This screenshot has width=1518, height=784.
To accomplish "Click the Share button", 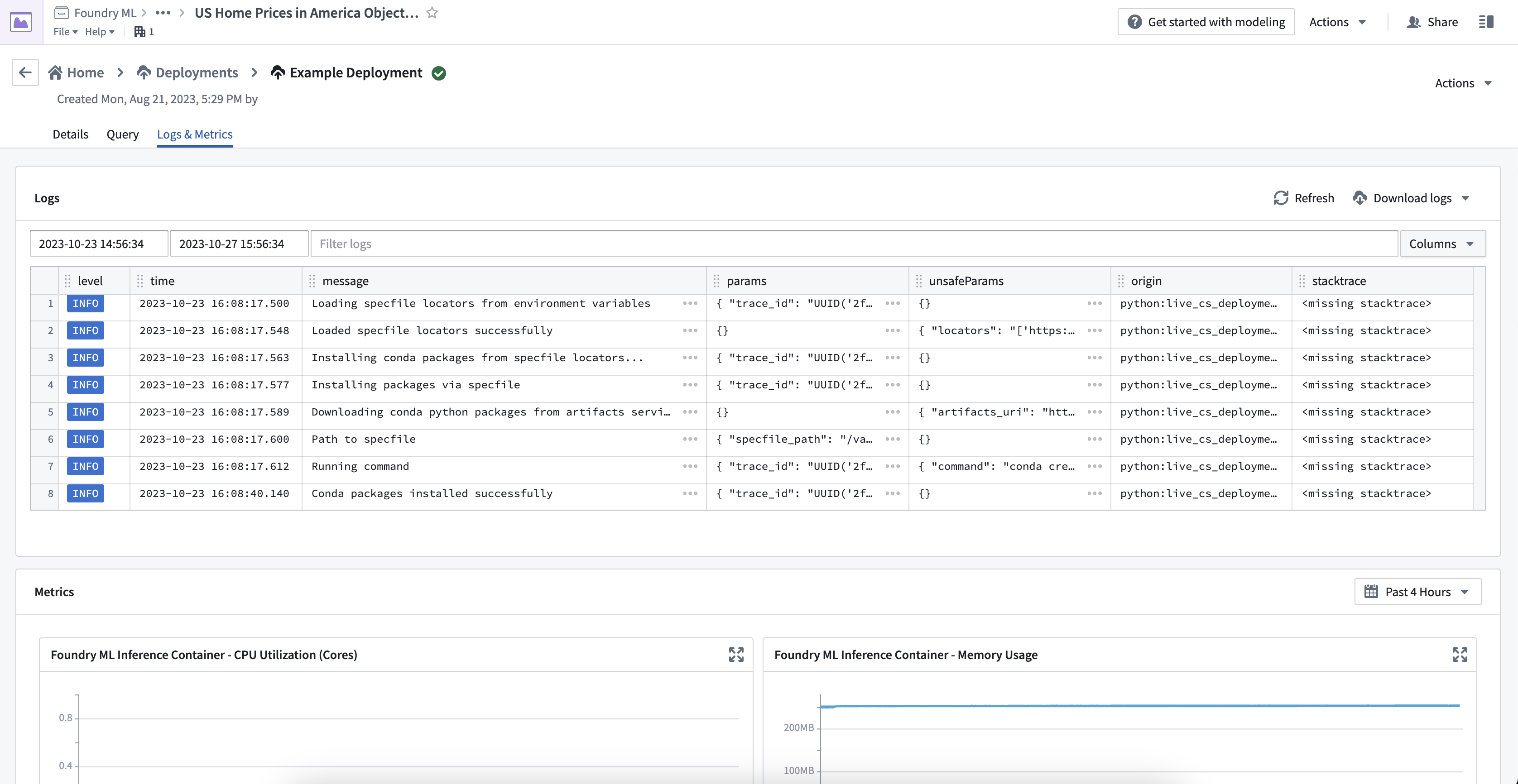I will coord(1432,22).
